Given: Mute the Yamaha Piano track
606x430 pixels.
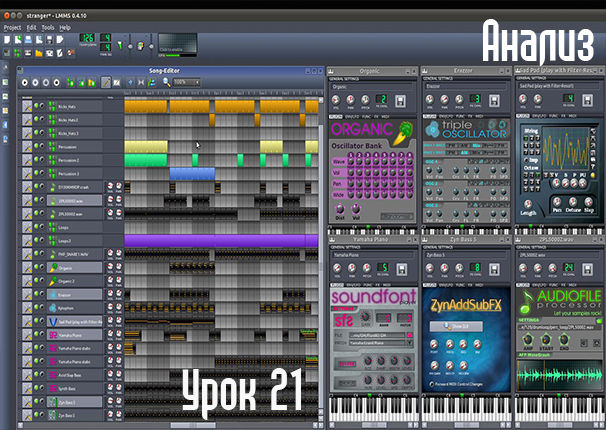Looking at the screenshot, I should [36, 334].
